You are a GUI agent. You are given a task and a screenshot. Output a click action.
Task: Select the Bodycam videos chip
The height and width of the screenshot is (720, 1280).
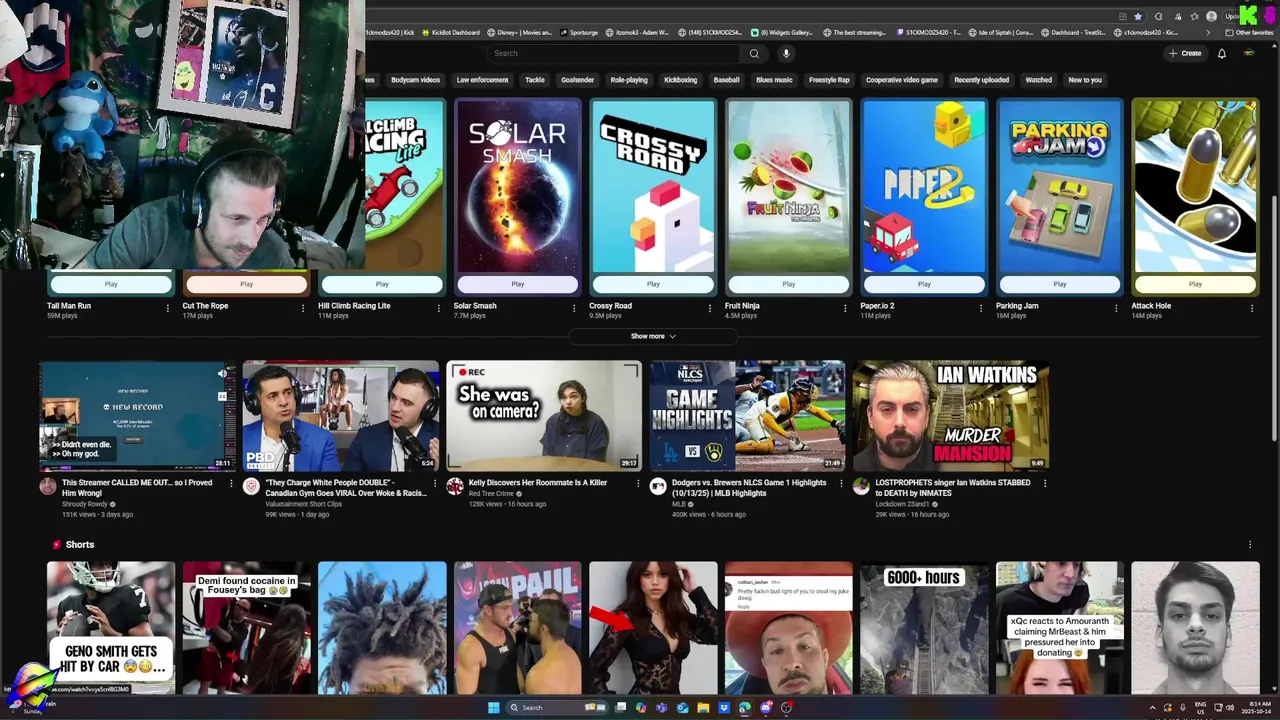tap(415, 80)
